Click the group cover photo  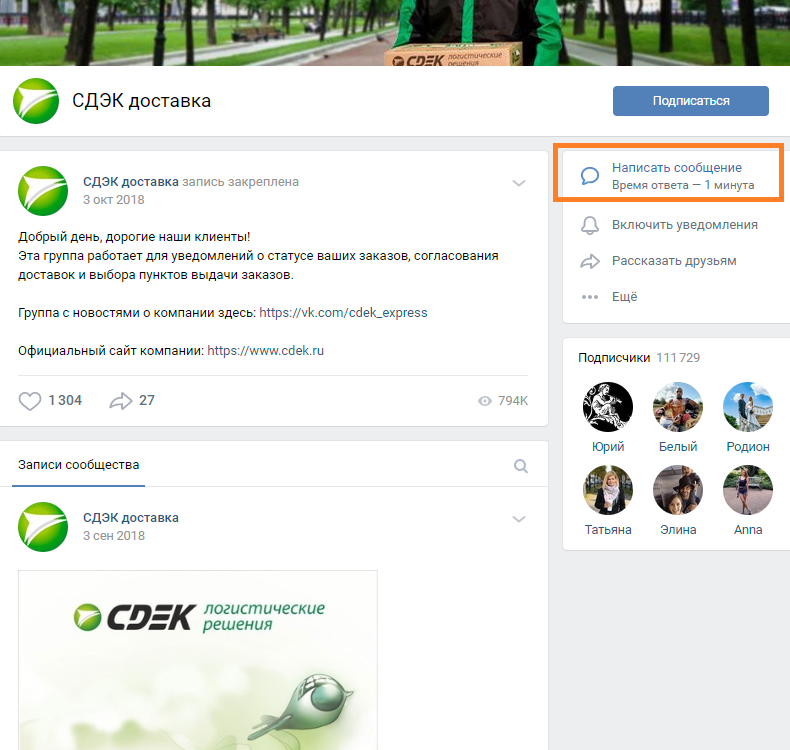[x=395, y=33]
